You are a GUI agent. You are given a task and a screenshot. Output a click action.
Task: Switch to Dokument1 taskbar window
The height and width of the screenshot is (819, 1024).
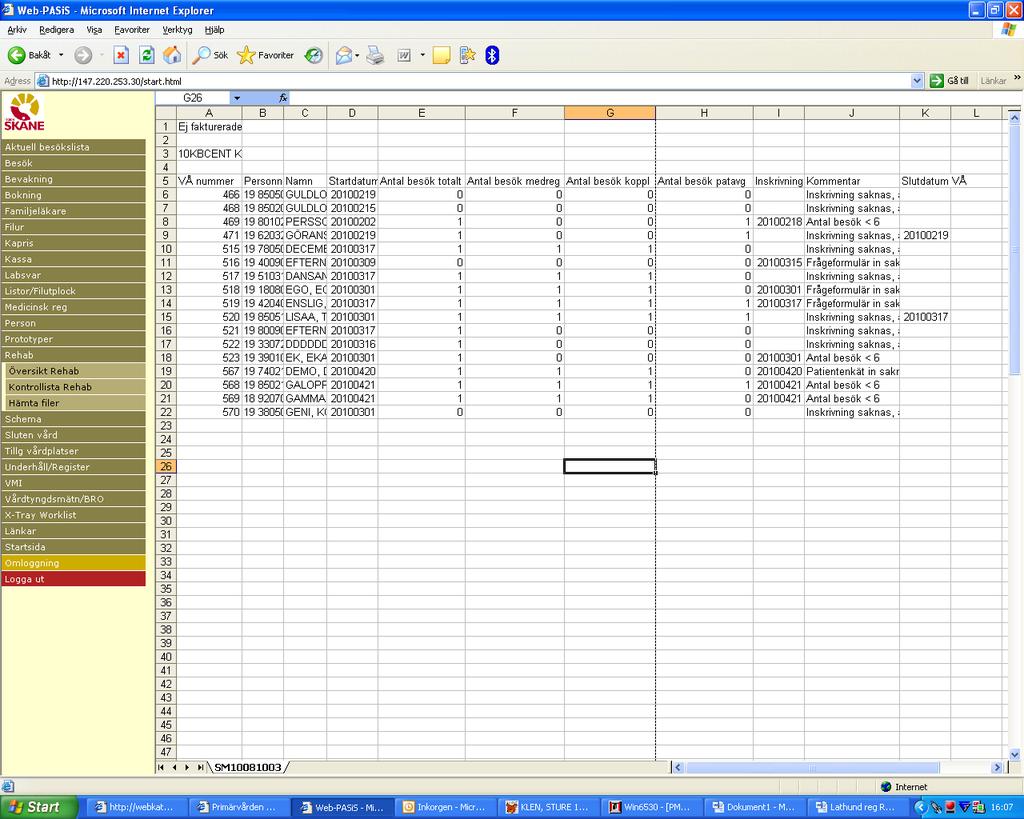753,807
